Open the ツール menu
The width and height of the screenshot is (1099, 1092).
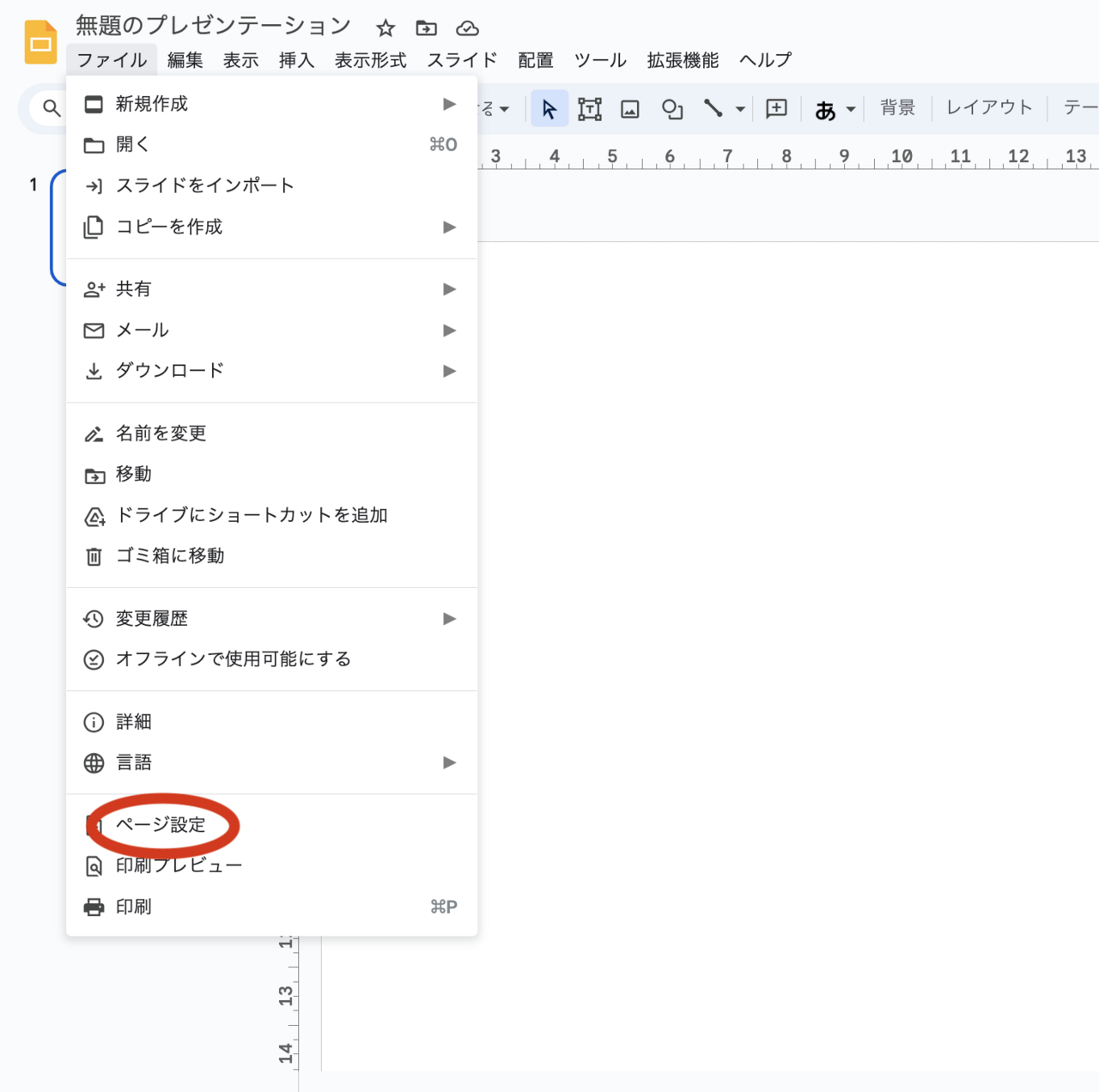pyautogui.click(x=600, y=60)
